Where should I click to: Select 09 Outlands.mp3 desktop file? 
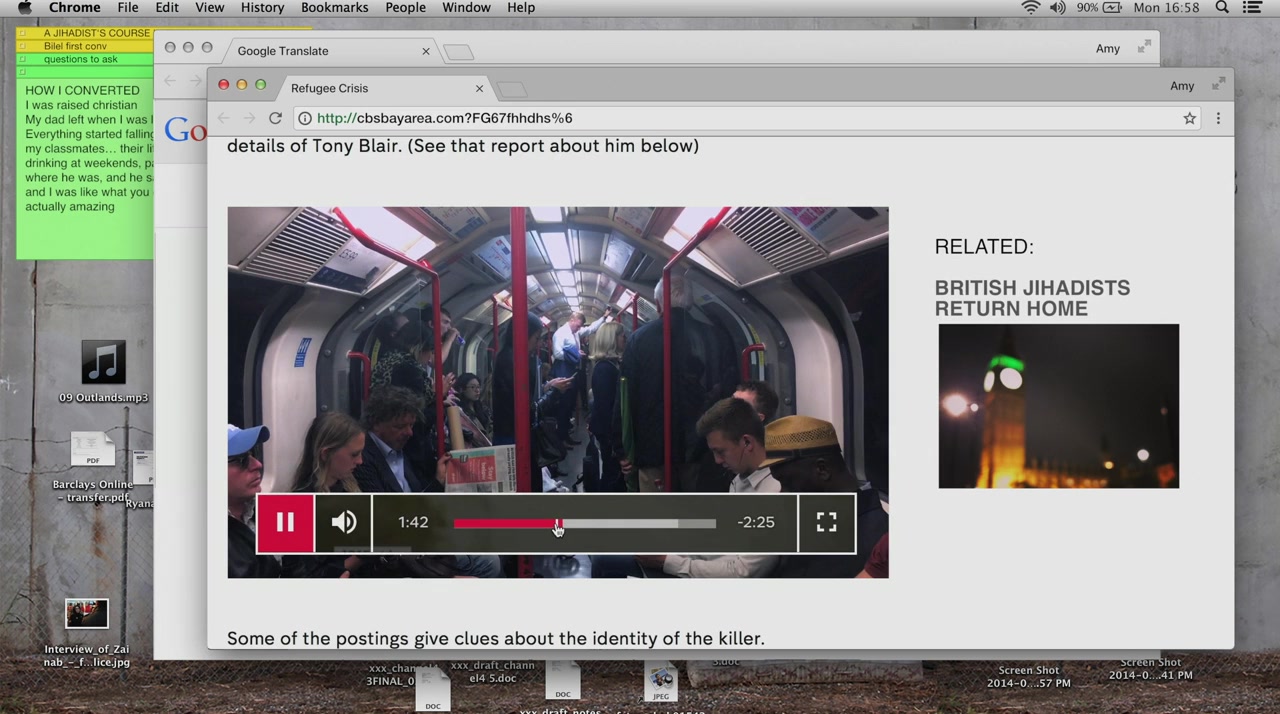pyautogui.click(x=103, y=364)
